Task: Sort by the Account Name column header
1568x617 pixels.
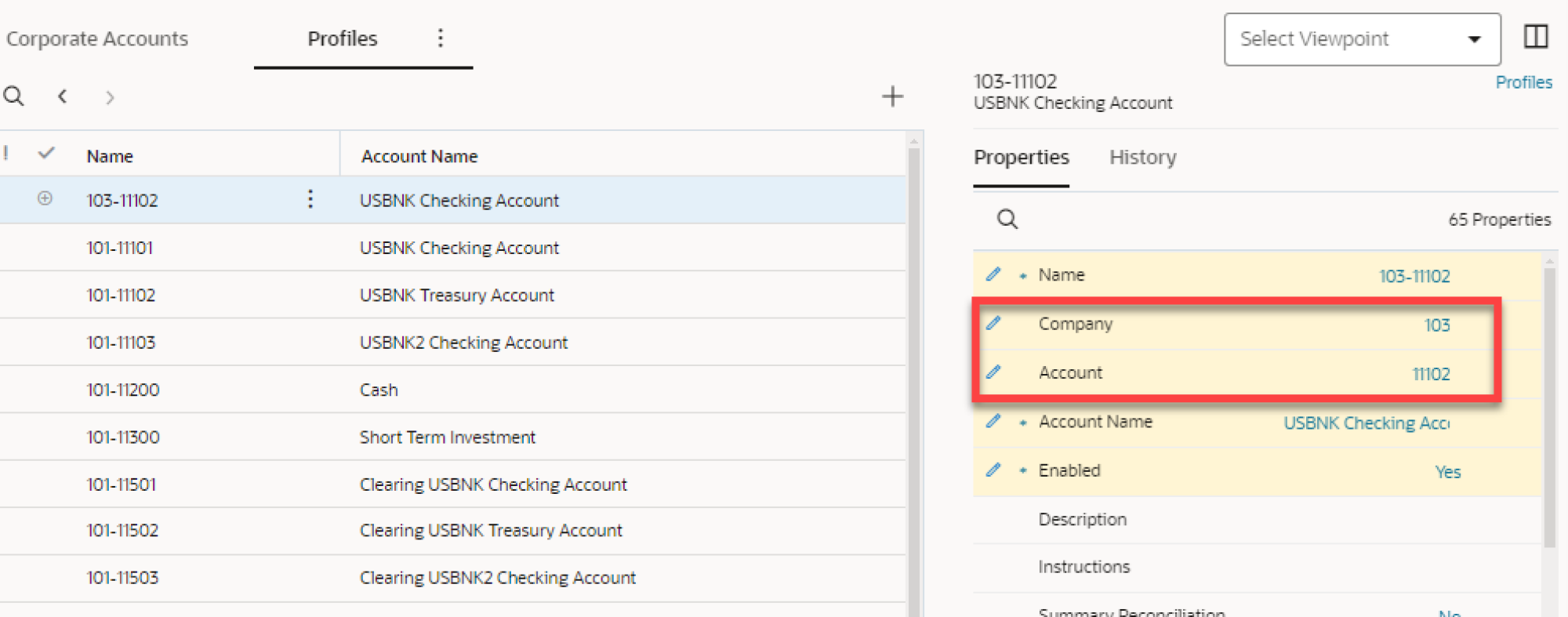Action: click(x=419, y=156)
